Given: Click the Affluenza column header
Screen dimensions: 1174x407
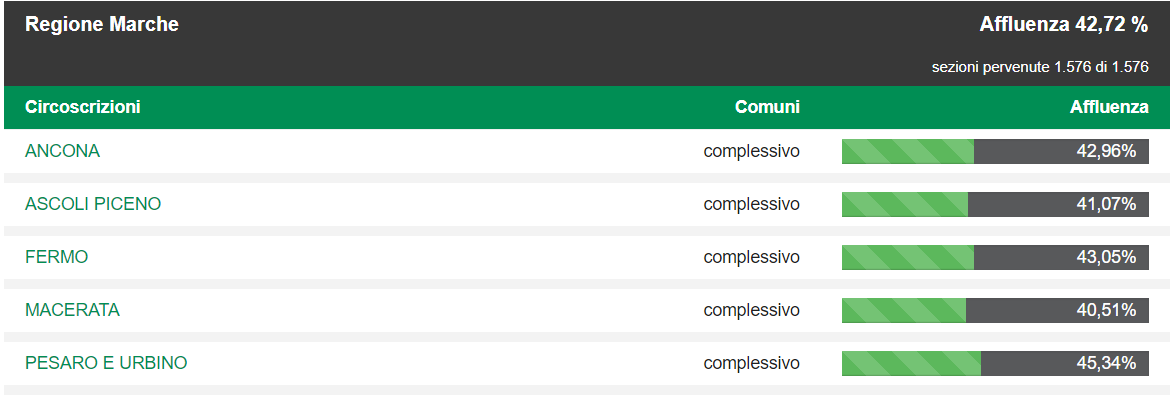Looking at the screenshot, I should click(x=1109, y=107).
